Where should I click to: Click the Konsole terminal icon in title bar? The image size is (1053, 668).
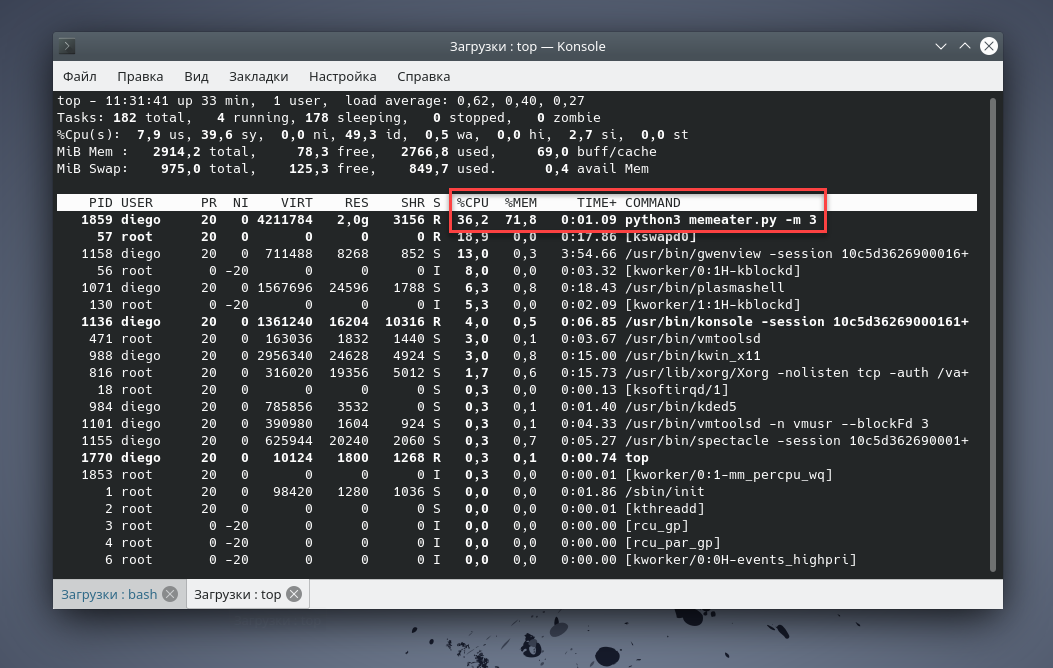tap(67, 46)
